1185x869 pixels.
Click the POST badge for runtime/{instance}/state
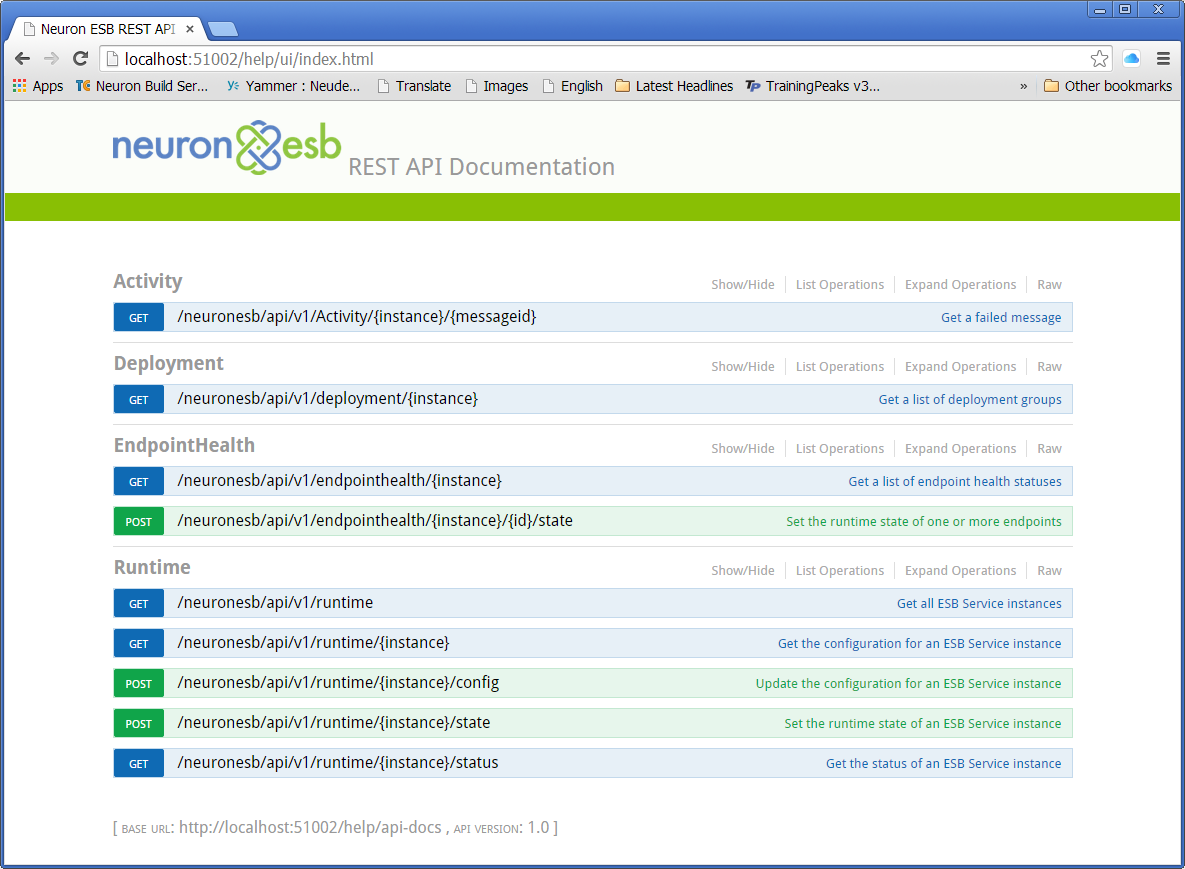138,723
